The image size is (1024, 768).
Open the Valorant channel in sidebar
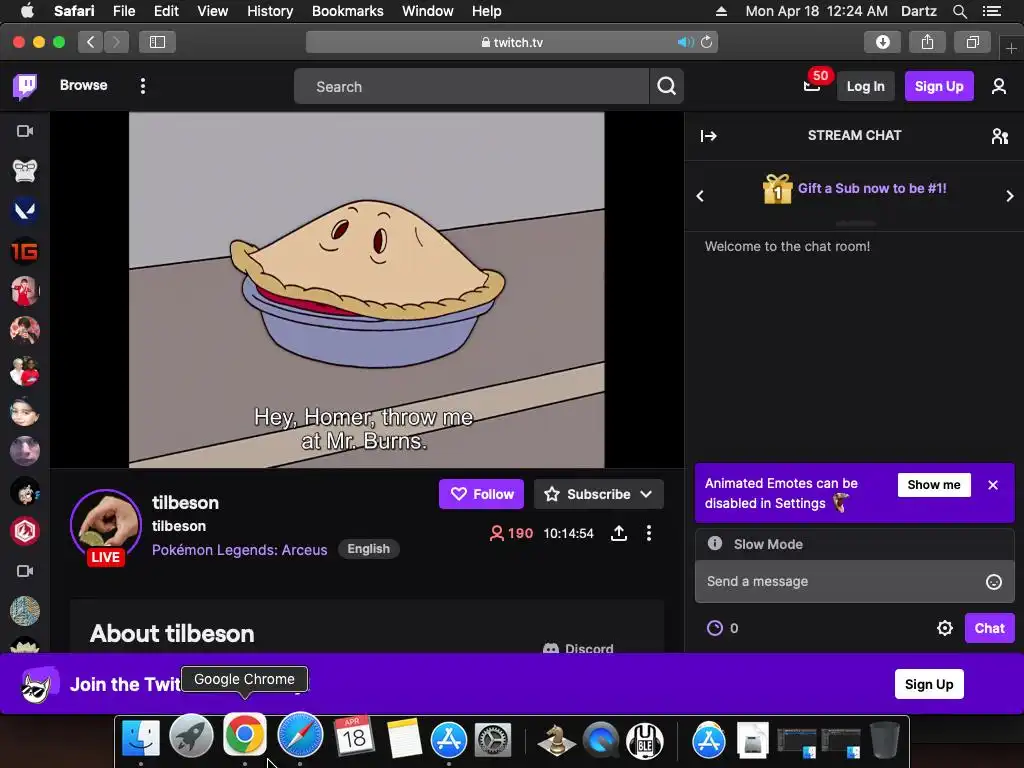25,210
